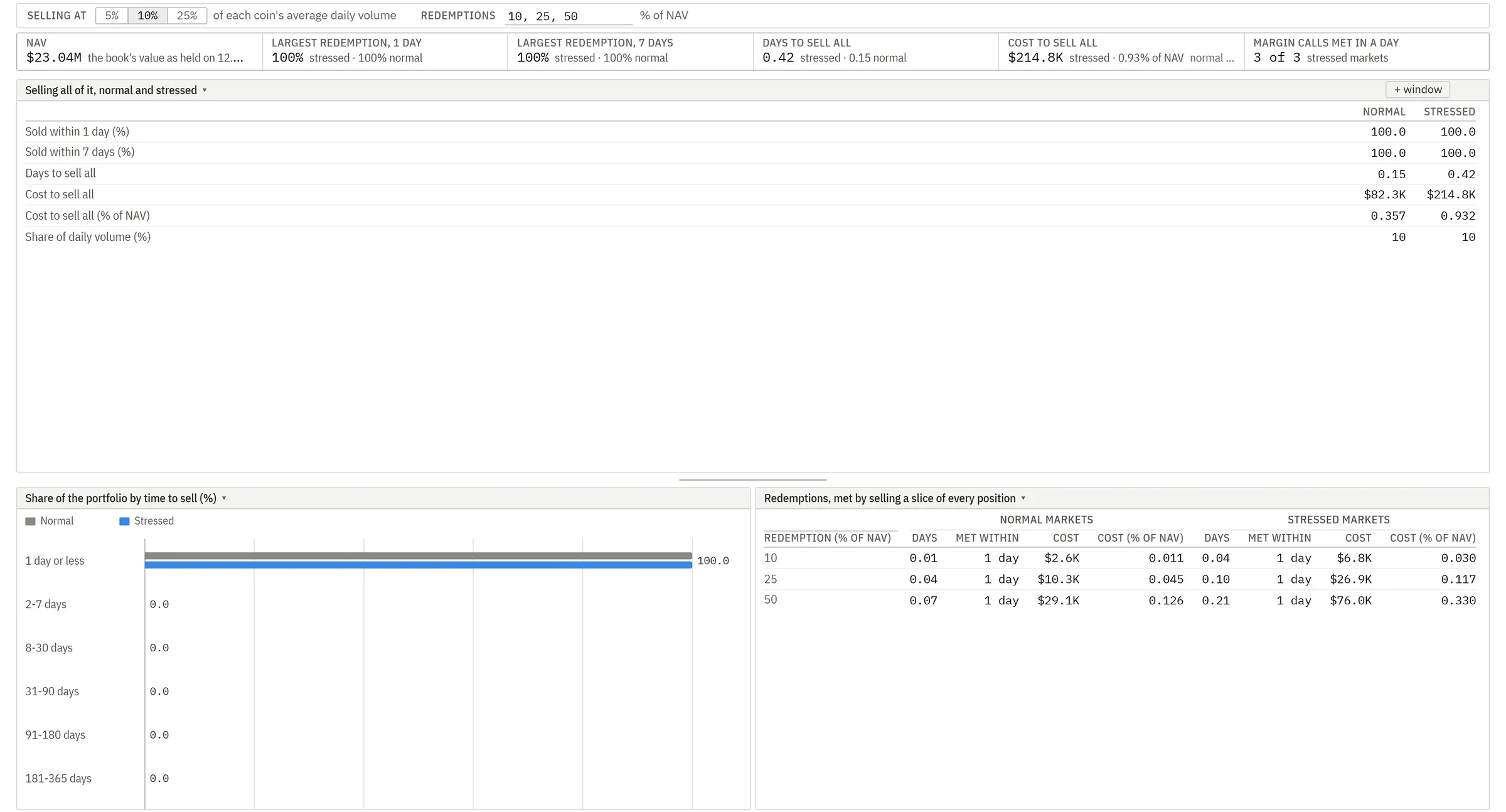
Task: Select the redemption row for 50
Action: coord(1119,601)
